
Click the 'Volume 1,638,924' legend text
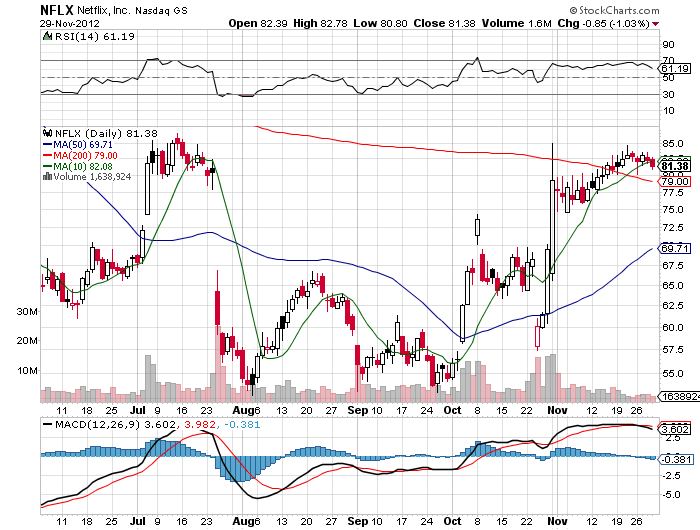[92, 177]
